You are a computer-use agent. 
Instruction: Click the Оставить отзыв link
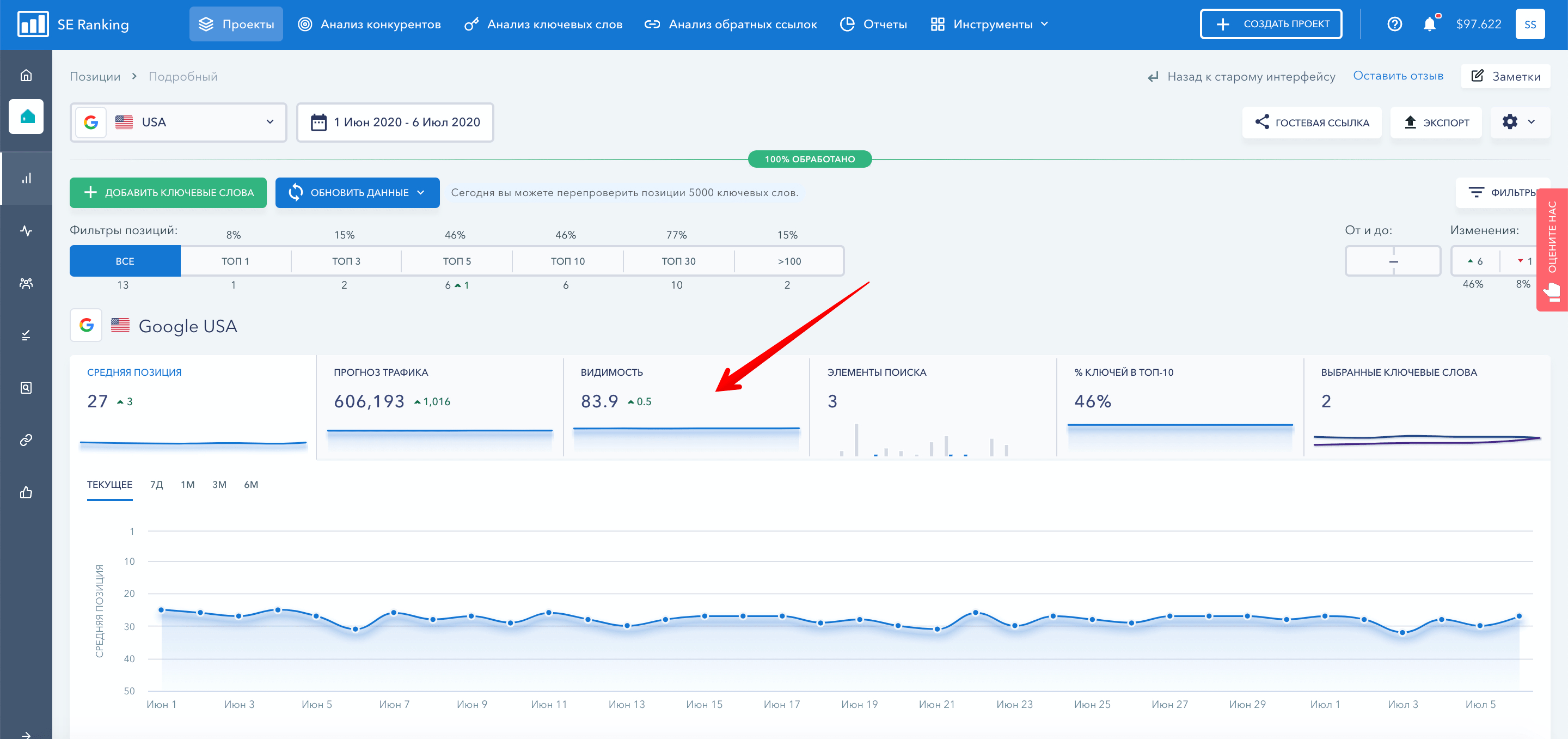[x=1398, y=76]
